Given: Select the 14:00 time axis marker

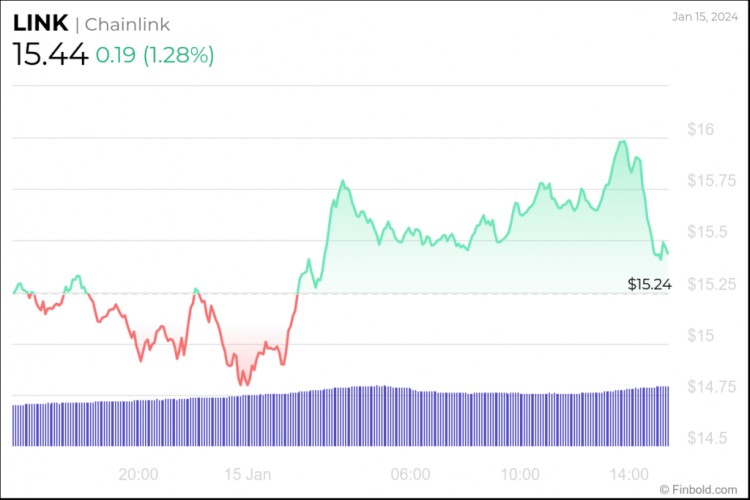Looking at the screenshot, I should 632,473.
